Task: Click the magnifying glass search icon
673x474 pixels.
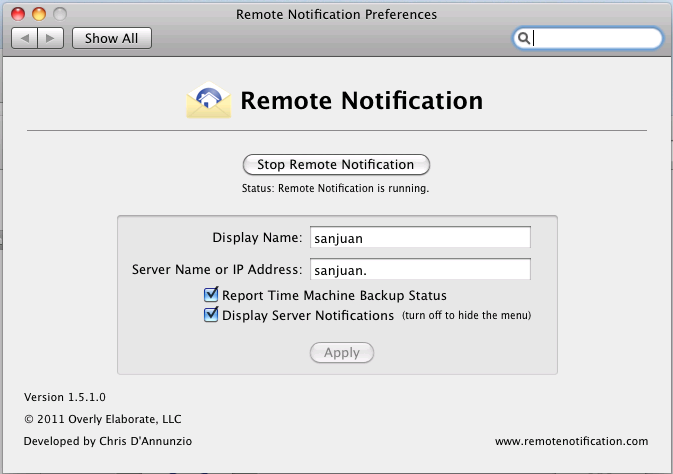Action: 523,38
